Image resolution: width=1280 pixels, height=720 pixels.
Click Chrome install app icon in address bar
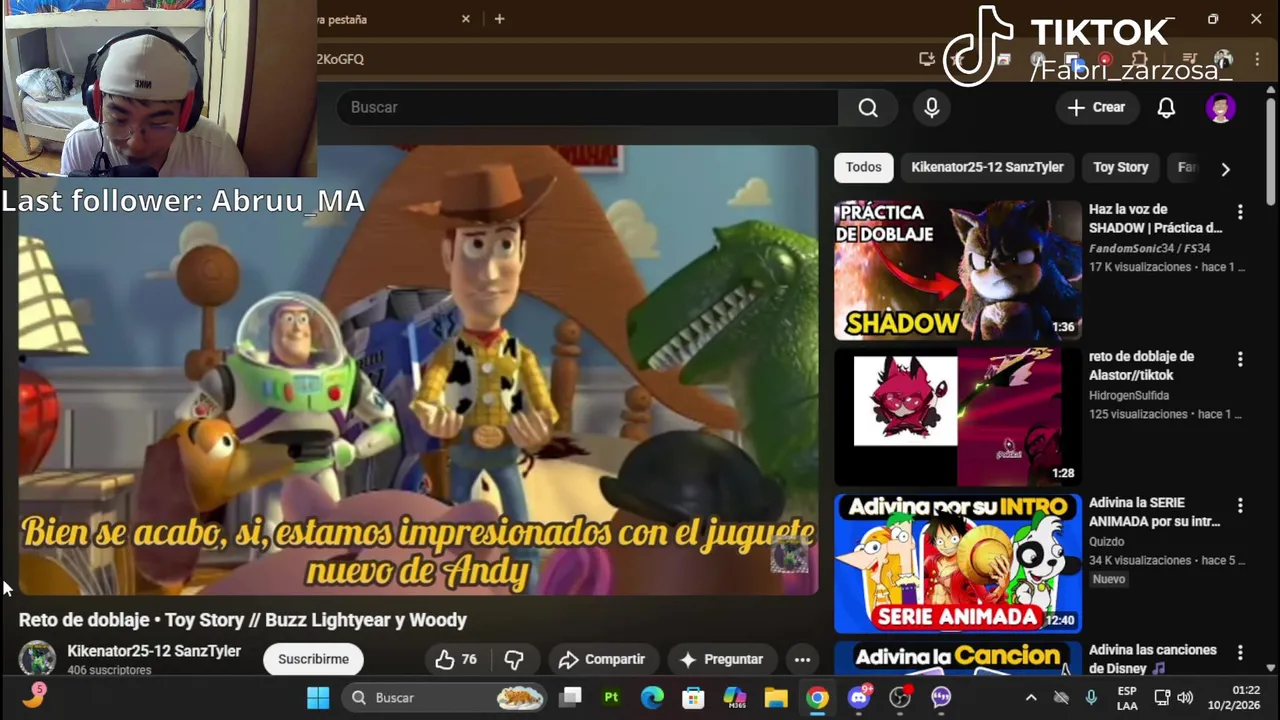927,59
